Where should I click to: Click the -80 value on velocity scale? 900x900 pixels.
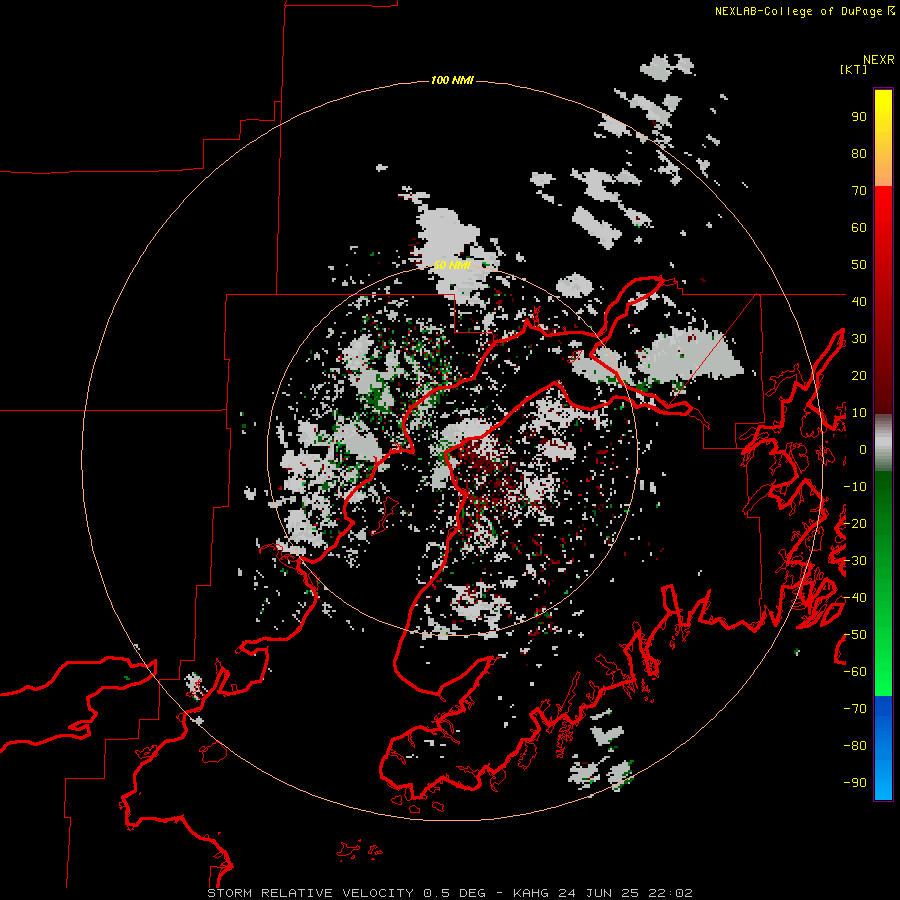click(x=855, y=746)
